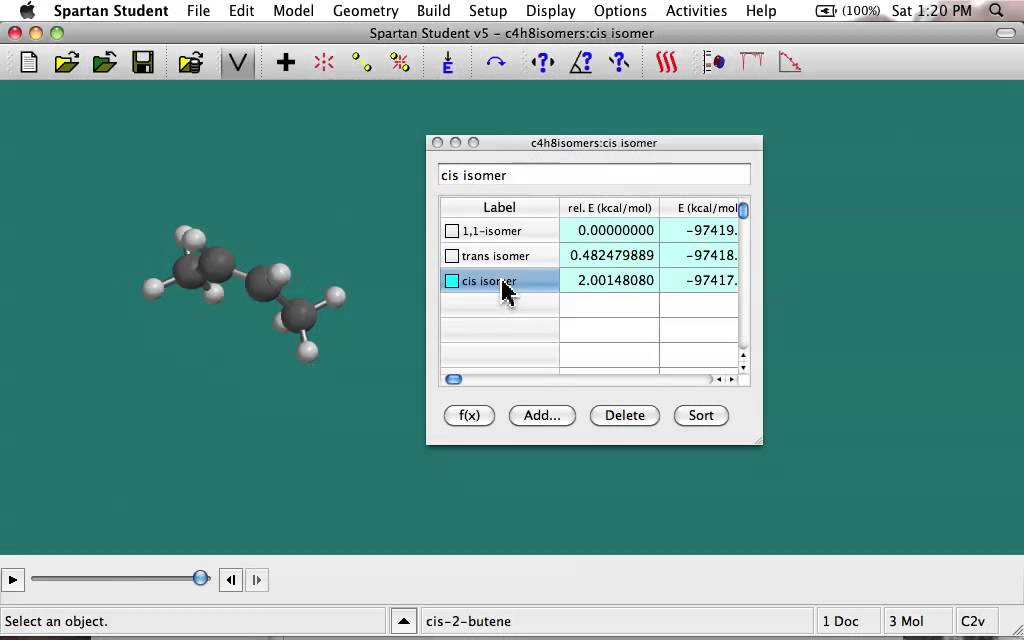Click the Sort button
This screenshot has height=640, width=1024.
(701, 415)
